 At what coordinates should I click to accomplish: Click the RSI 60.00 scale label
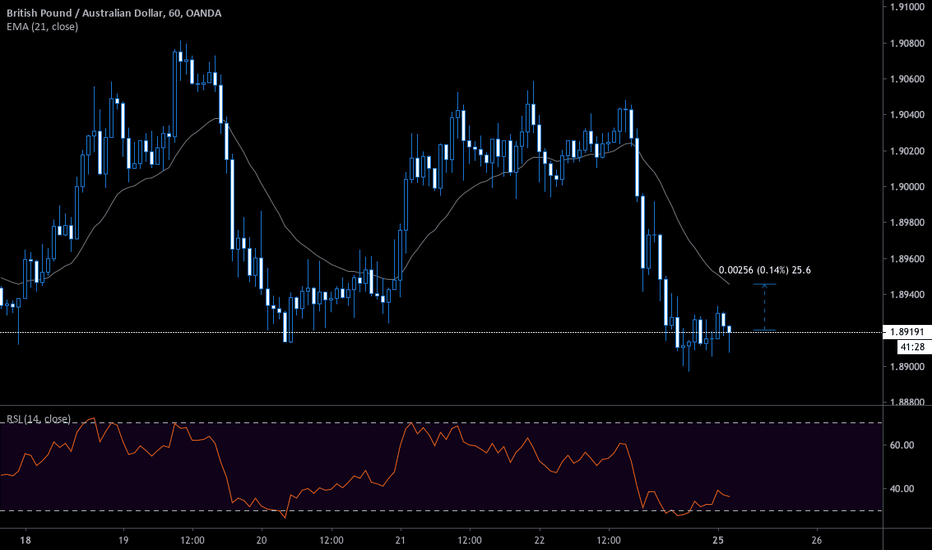point(903,445)
